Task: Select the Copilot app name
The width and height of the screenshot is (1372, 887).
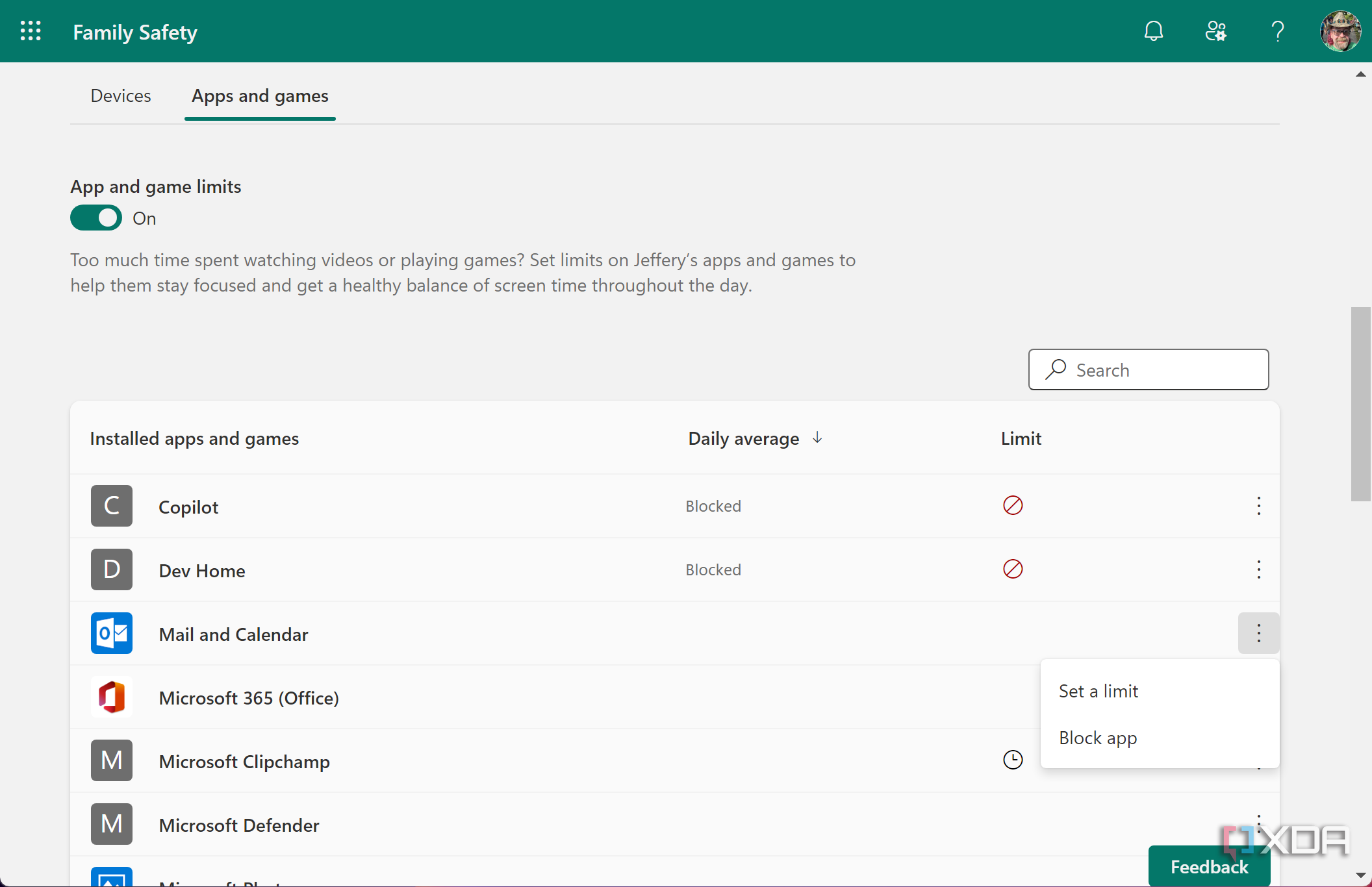Action: (x=188, y=507)
